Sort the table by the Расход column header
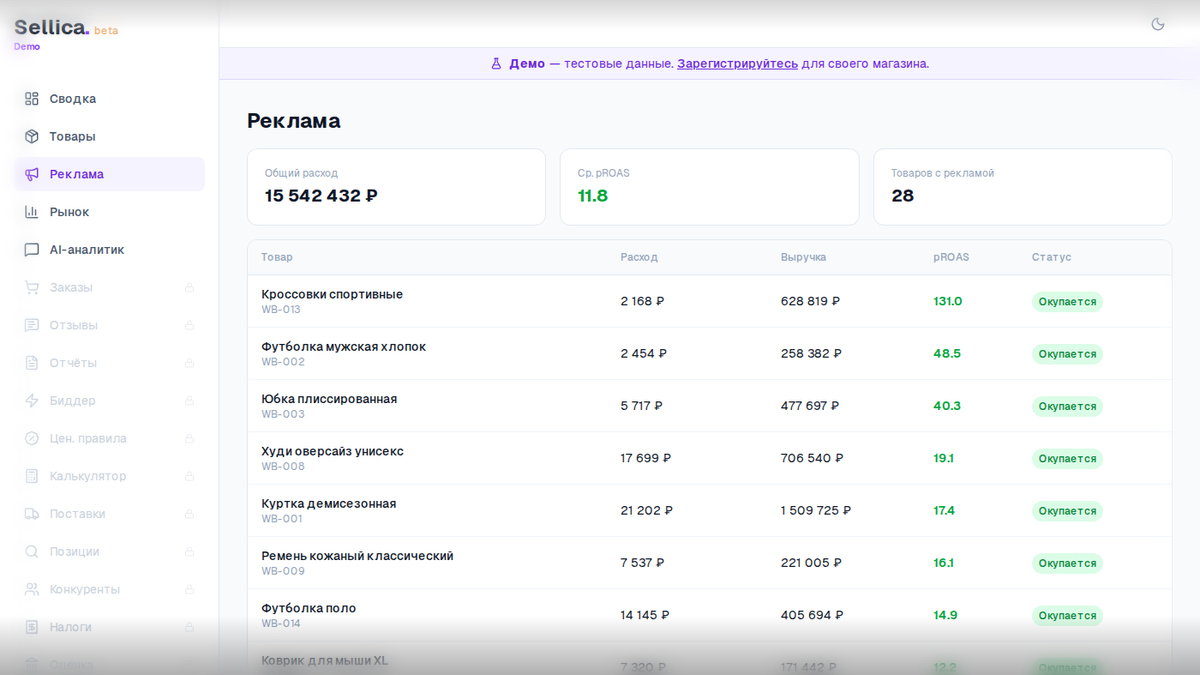The image size is (1200, 675). tap(638, 257)
